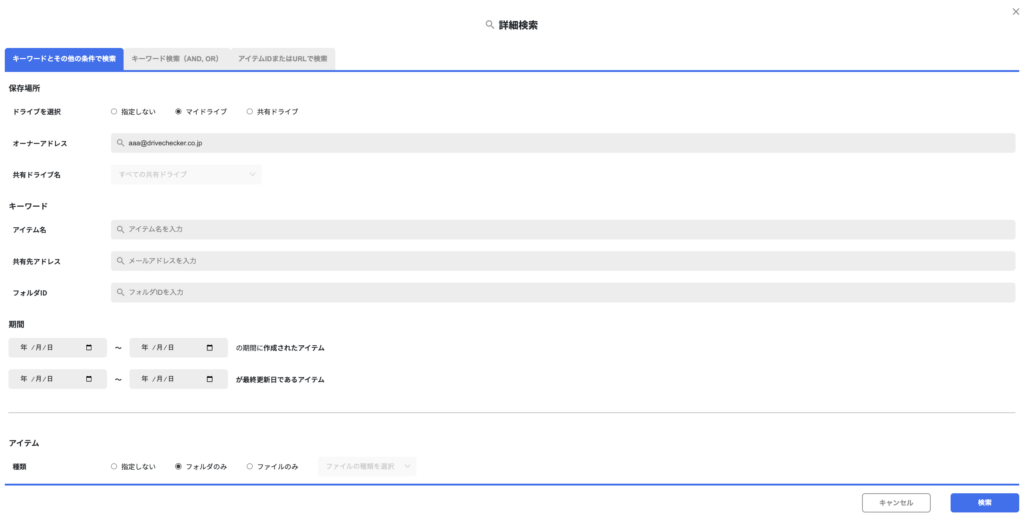The height and width of the screenshot is (532, 1024).
Task: Open ファイルの種類を選択 dropdown
Action: point(366,466)
